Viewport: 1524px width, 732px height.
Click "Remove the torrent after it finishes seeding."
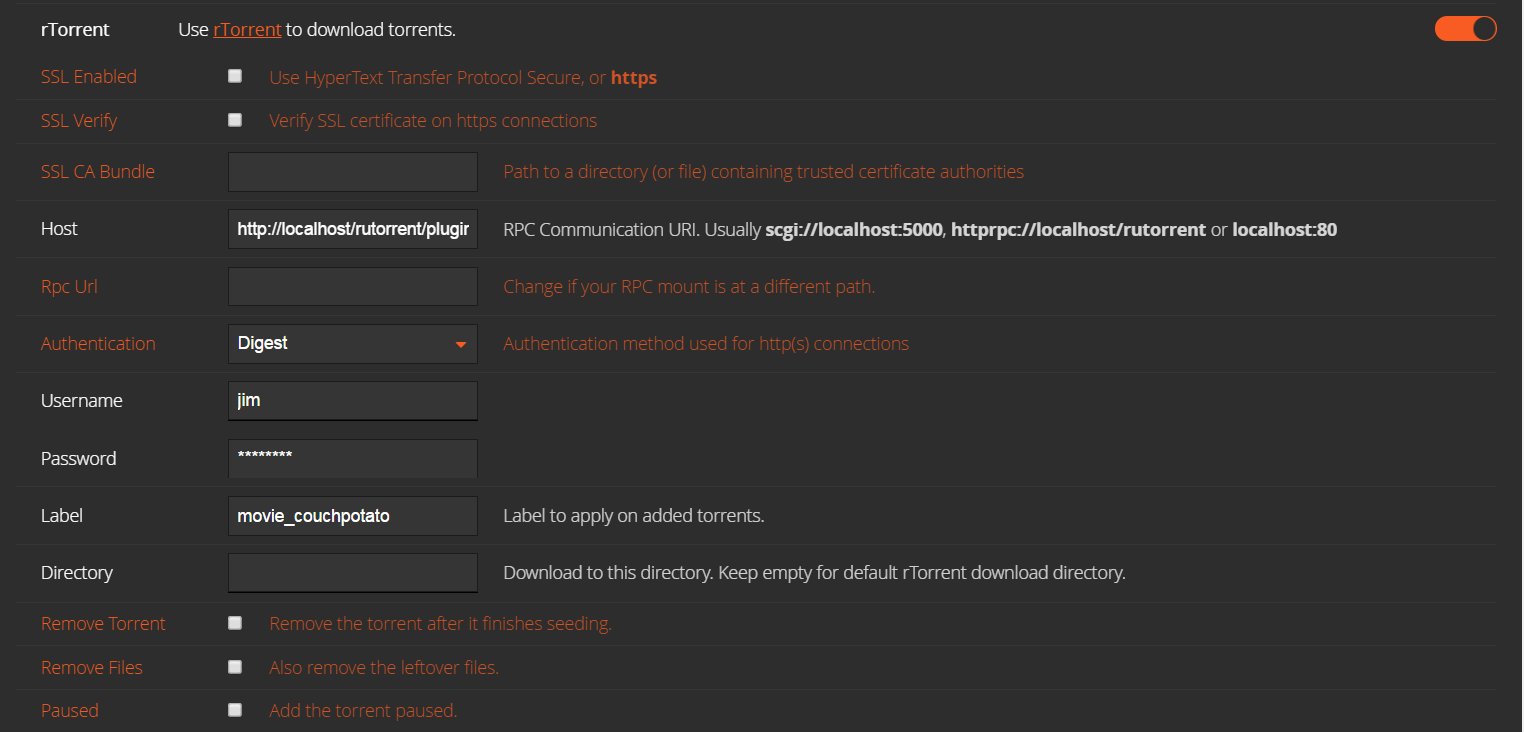pos(440,624)
